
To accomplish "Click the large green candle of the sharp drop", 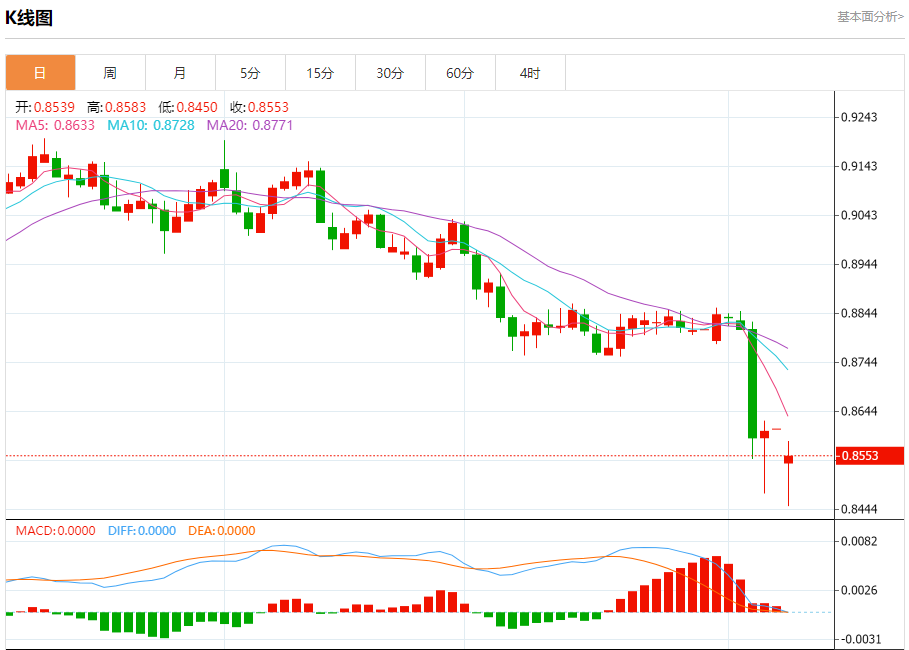I will point(752,383).
